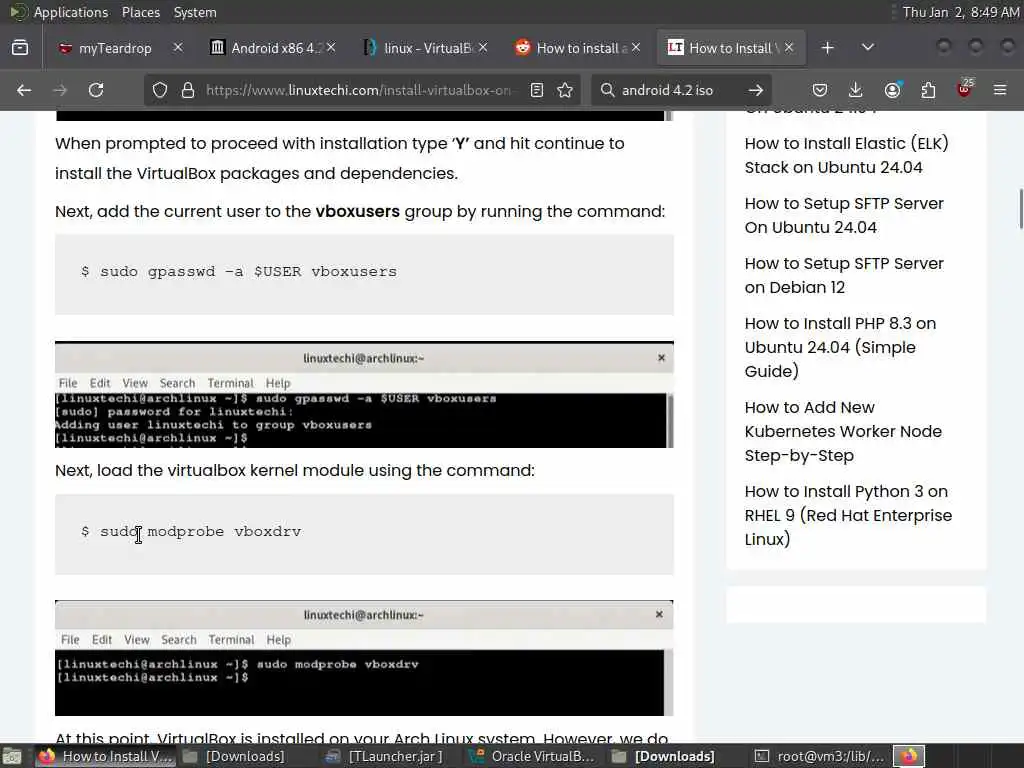Click the page vertical scrollbar thumb
The height and width of the screenshot is (768, 1024).
tap(1021, 209)
